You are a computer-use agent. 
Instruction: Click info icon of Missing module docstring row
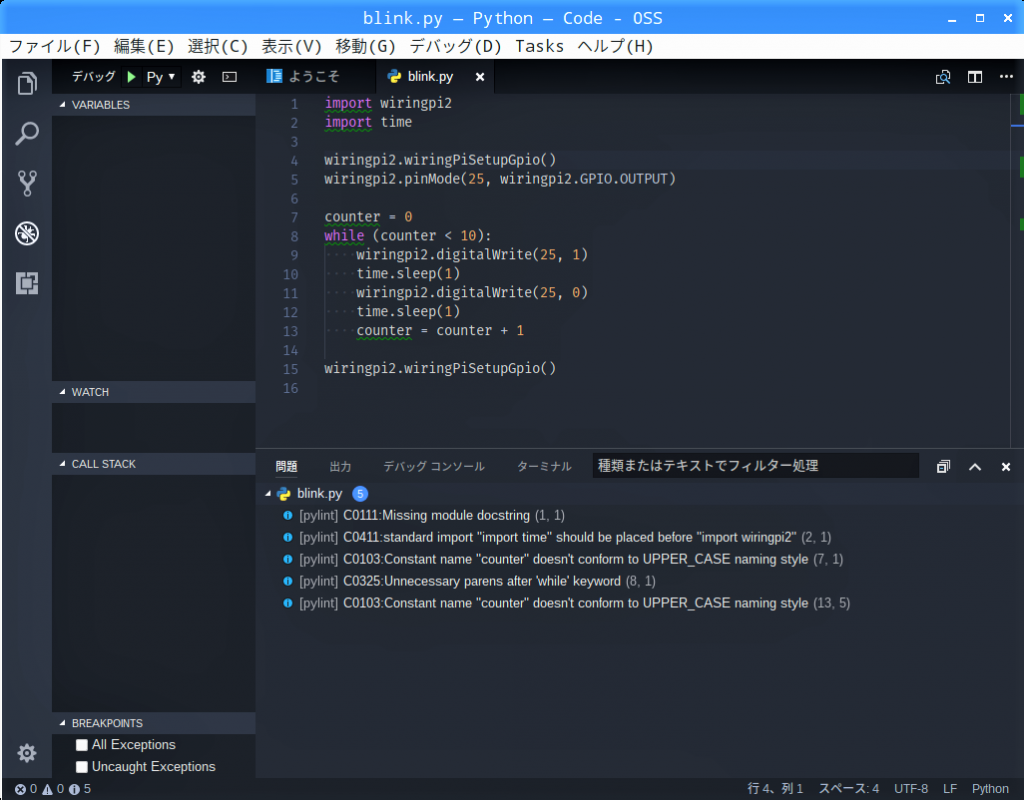pyautogui.click(x=287, y=515)
